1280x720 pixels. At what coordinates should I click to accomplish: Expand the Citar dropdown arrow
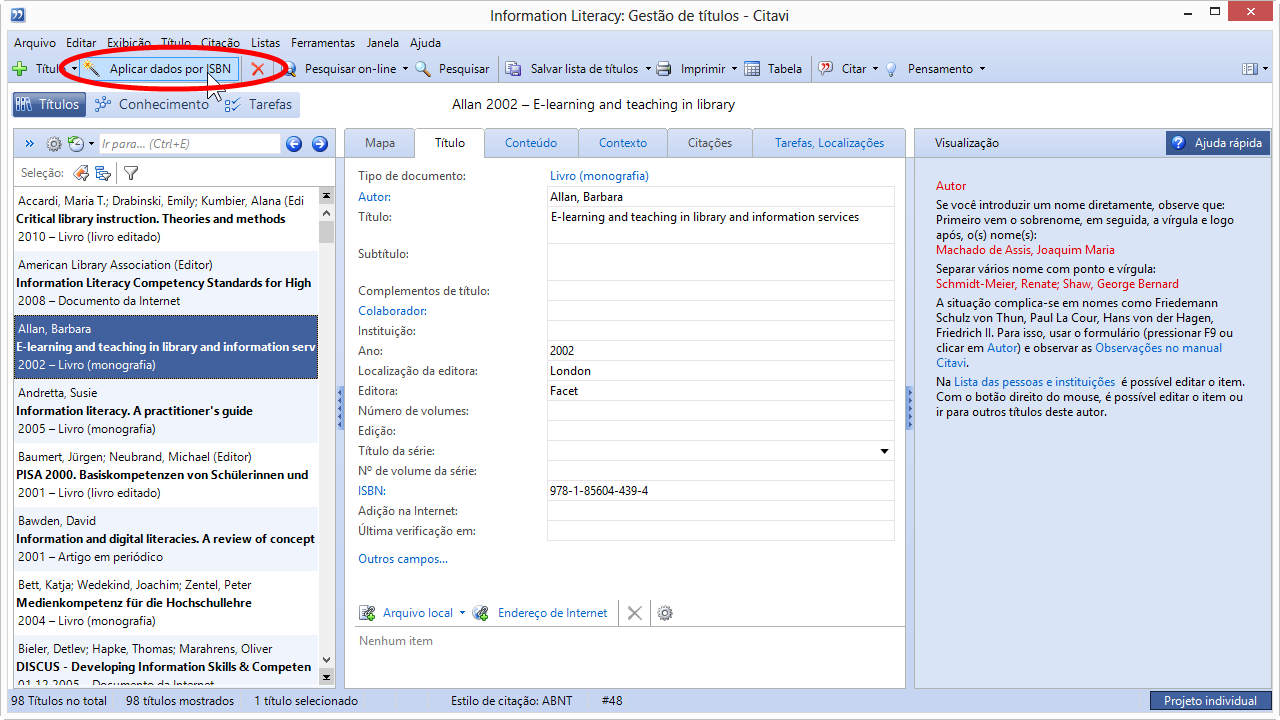875,69
